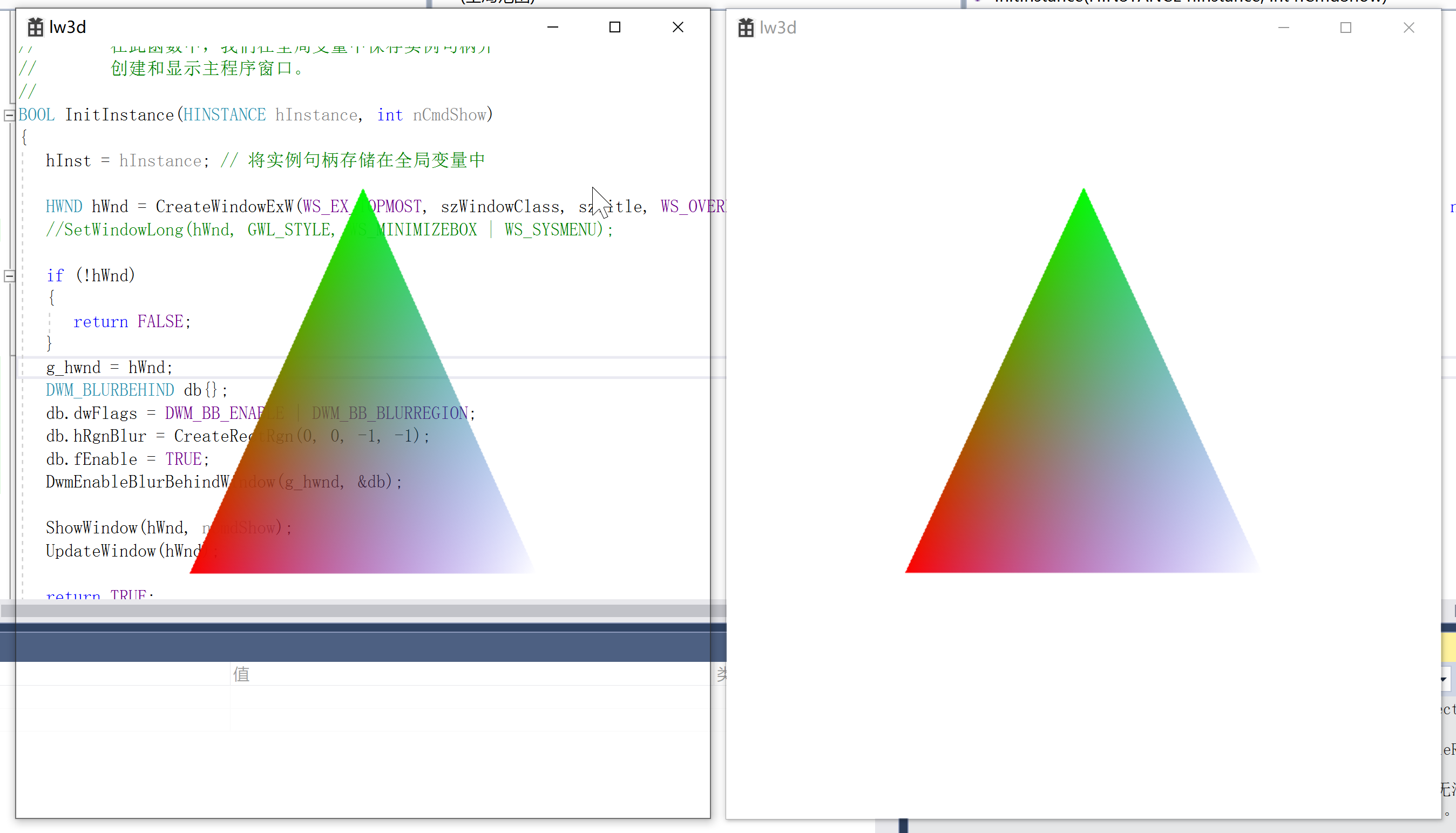Click the lw3d app icon in right window
The height and width of the screenshot is (833, 1456).
746,28
